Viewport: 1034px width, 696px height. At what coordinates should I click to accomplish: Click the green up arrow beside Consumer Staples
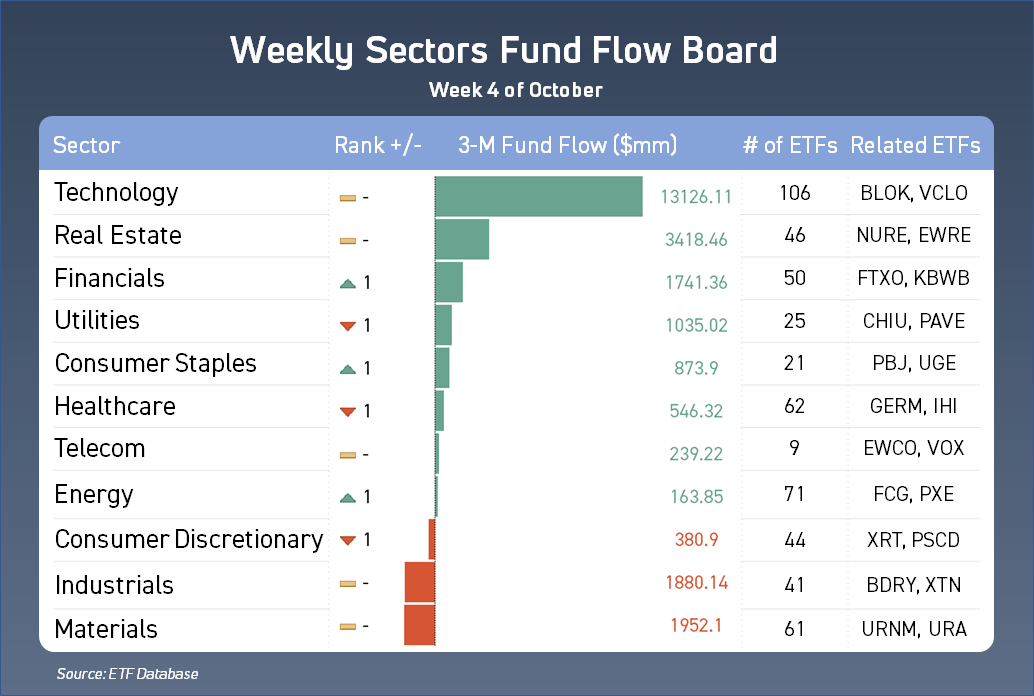pos(348,369)
